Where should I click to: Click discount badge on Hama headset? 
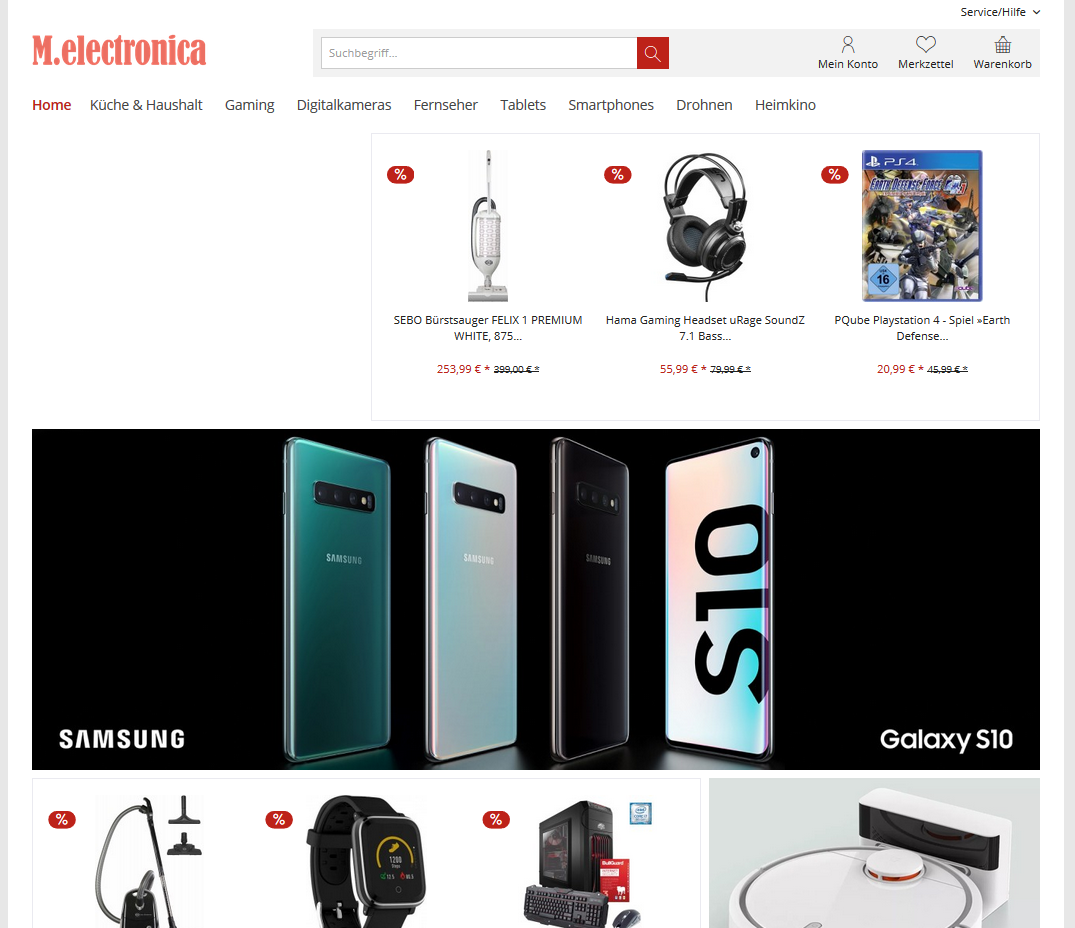pyautogui.click(x=618, y=175)
